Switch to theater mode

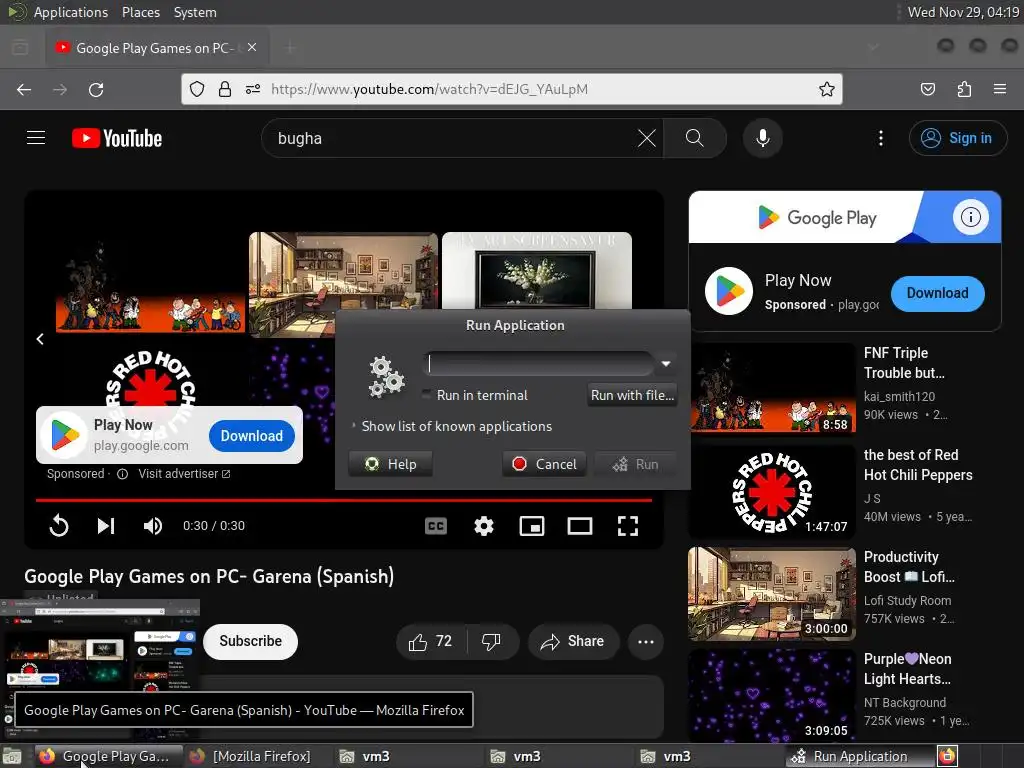coord(580,526)
